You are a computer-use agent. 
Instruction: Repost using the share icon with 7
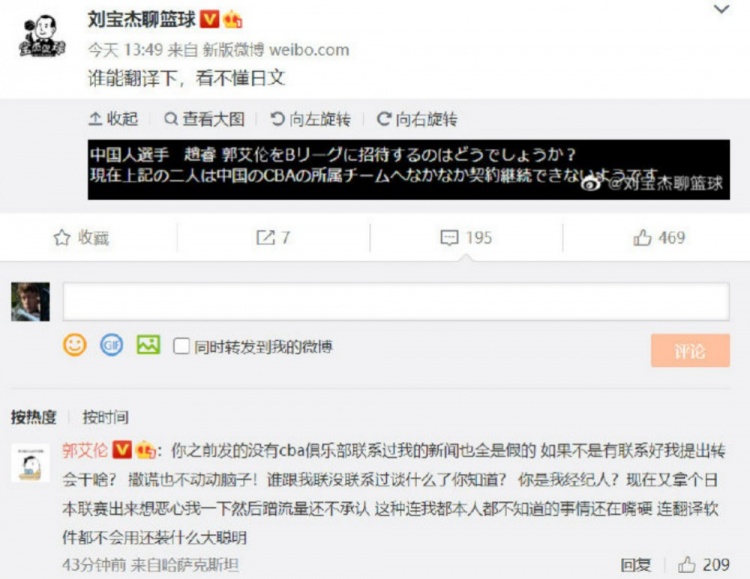tap(273, 237)
